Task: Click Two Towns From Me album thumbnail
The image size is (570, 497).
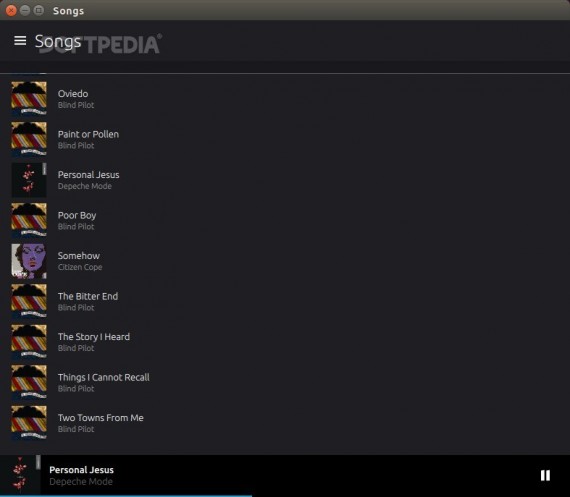Action: coord(29,423)
